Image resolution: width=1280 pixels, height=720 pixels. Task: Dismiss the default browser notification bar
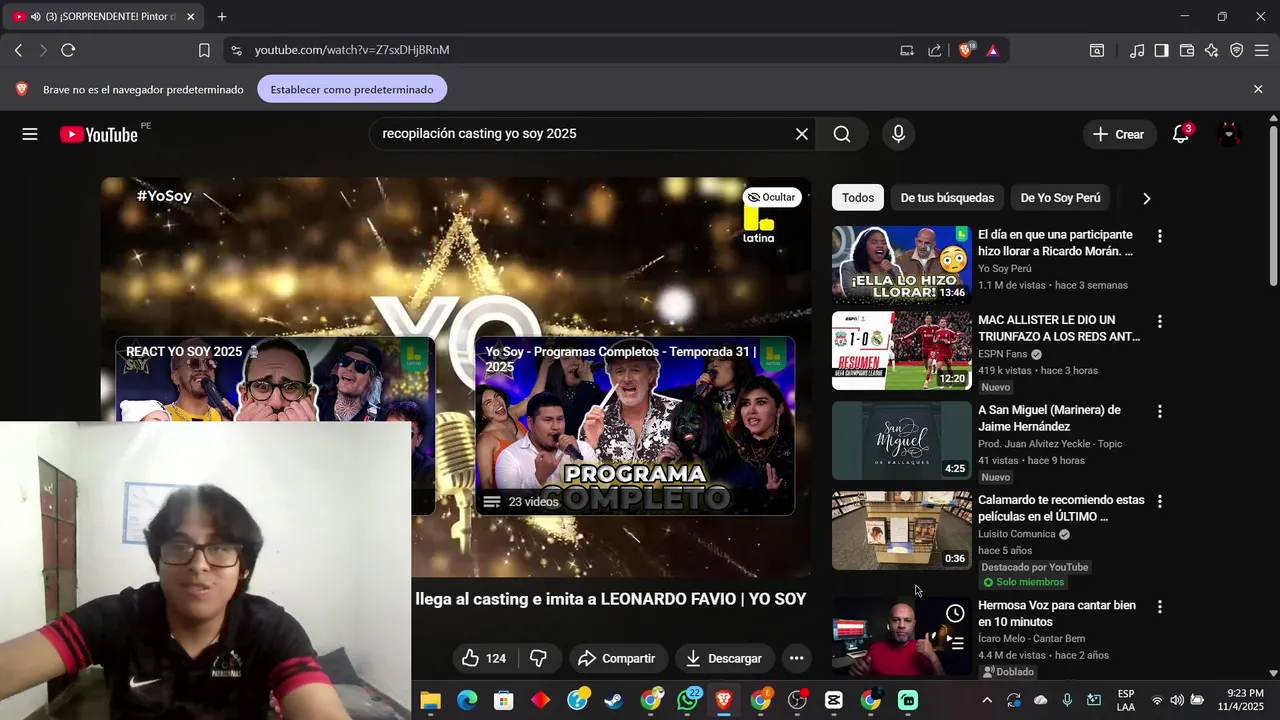pyautogui.click(x=1258, y=89)
